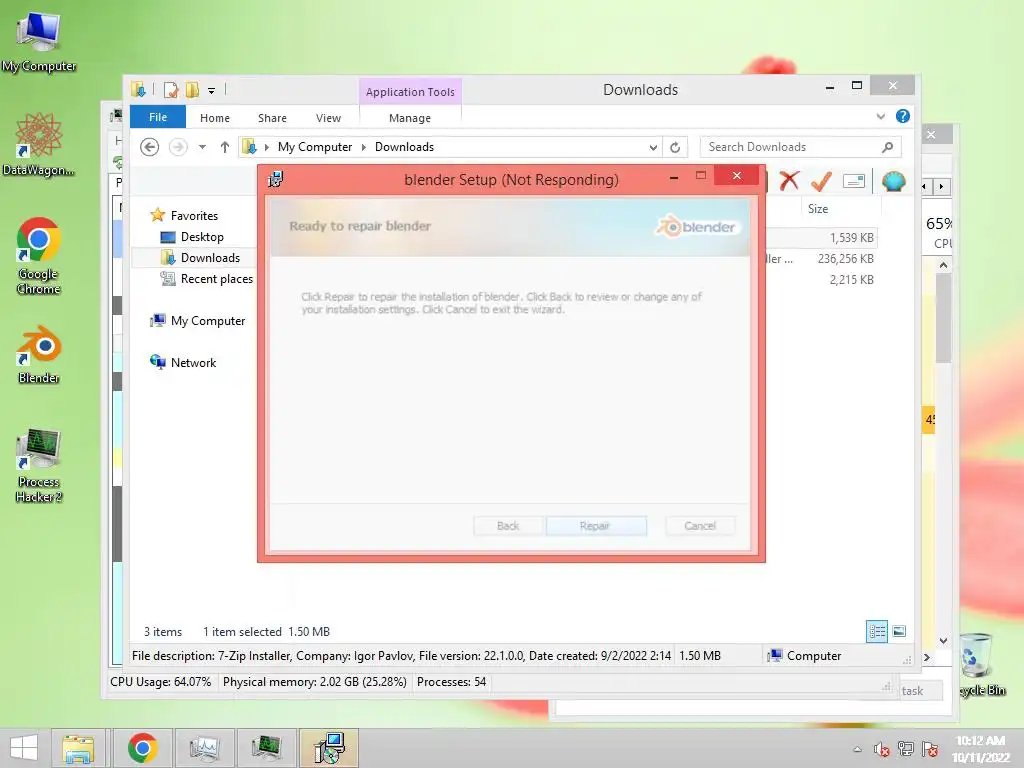Go back using Explorer's back arrow
Screen dimensions: 1024x768
pyautogui.click(x=150, y=147)
